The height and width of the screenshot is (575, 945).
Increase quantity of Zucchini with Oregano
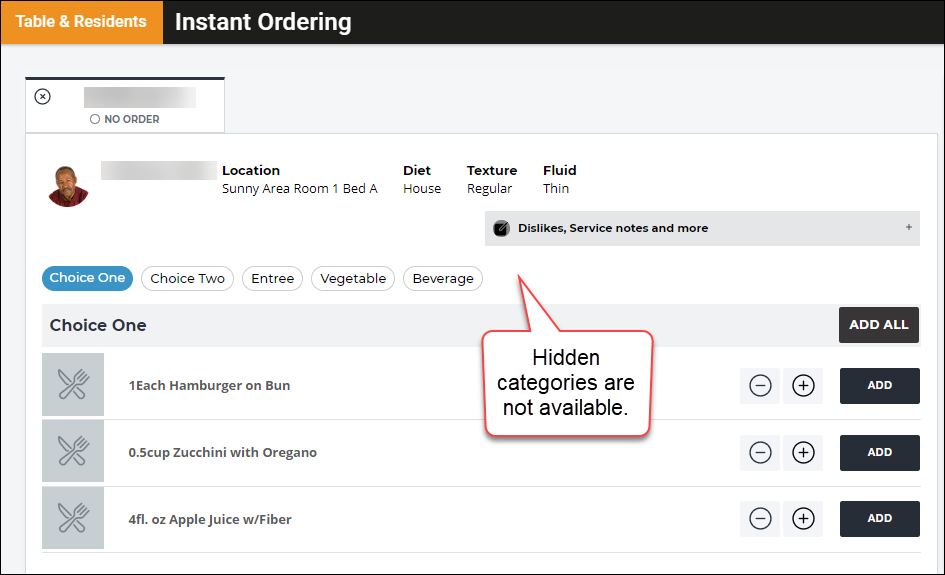point(803,453)
